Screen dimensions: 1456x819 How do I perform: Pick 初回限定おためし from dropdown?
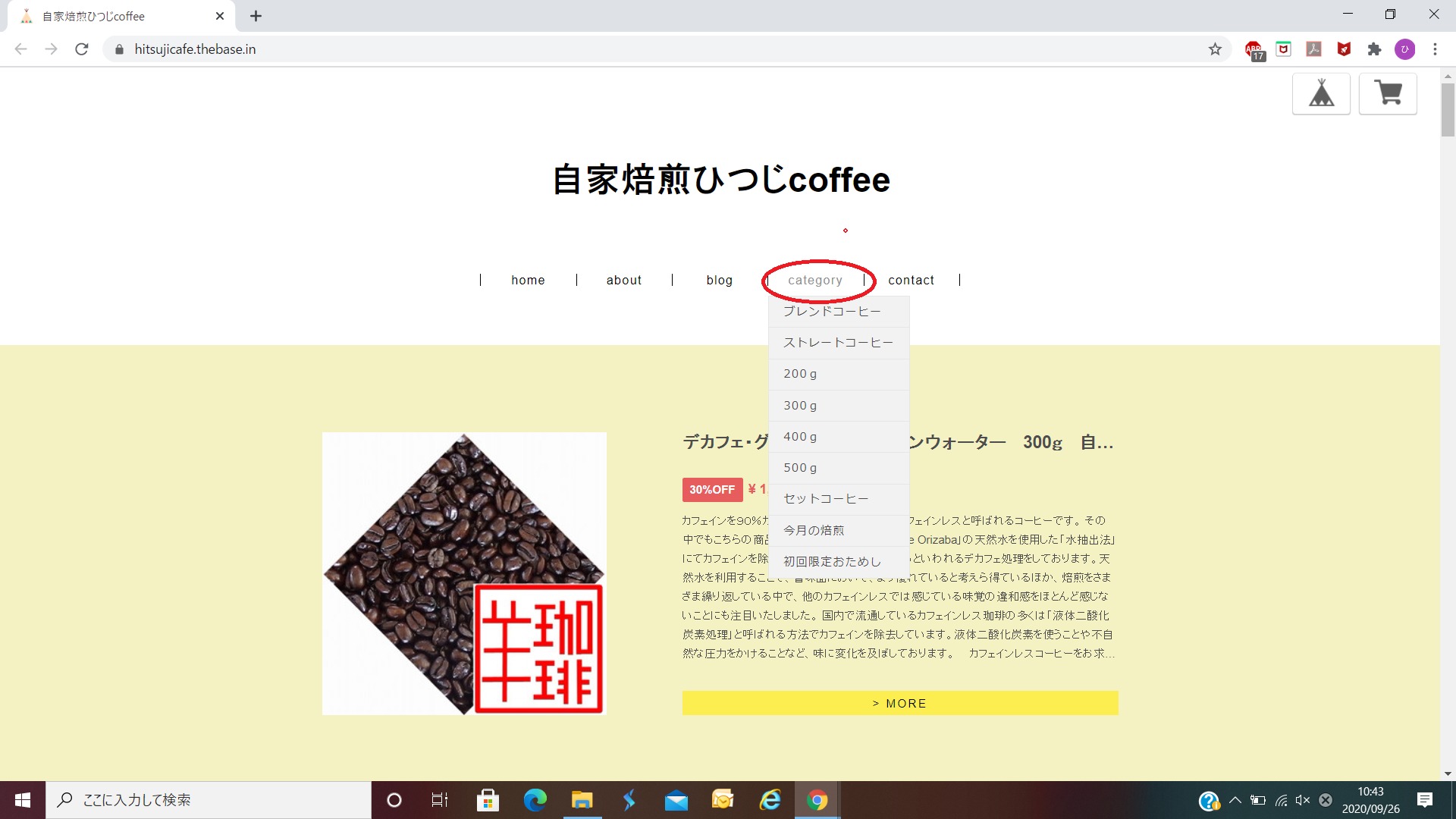point(832,562)
